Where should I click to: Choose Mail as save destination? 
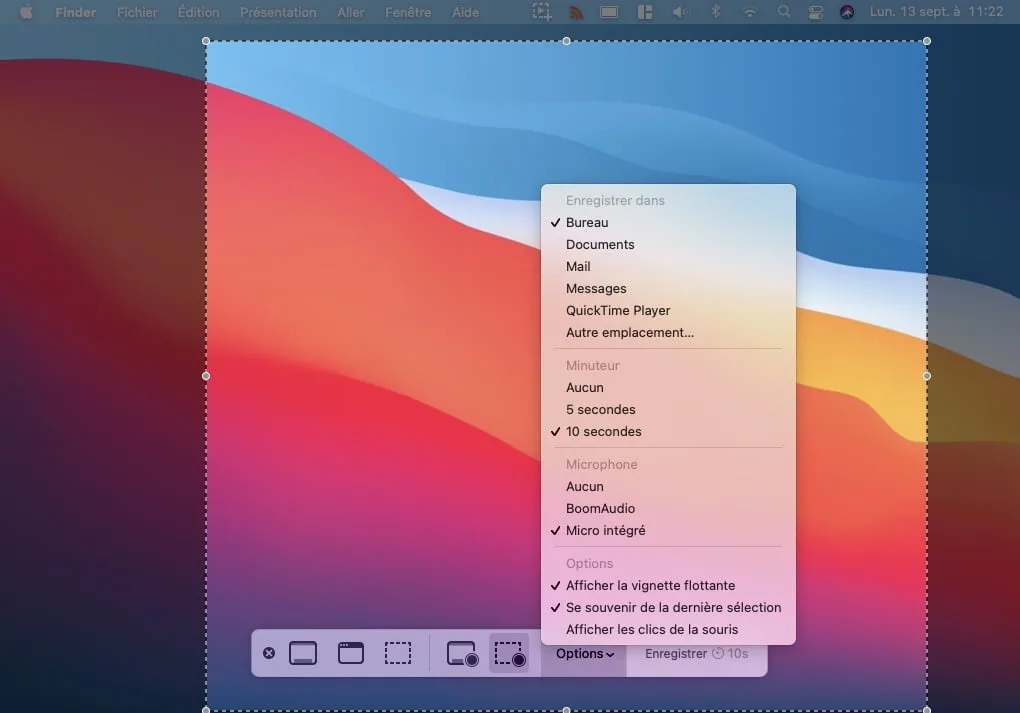(668, 267)
